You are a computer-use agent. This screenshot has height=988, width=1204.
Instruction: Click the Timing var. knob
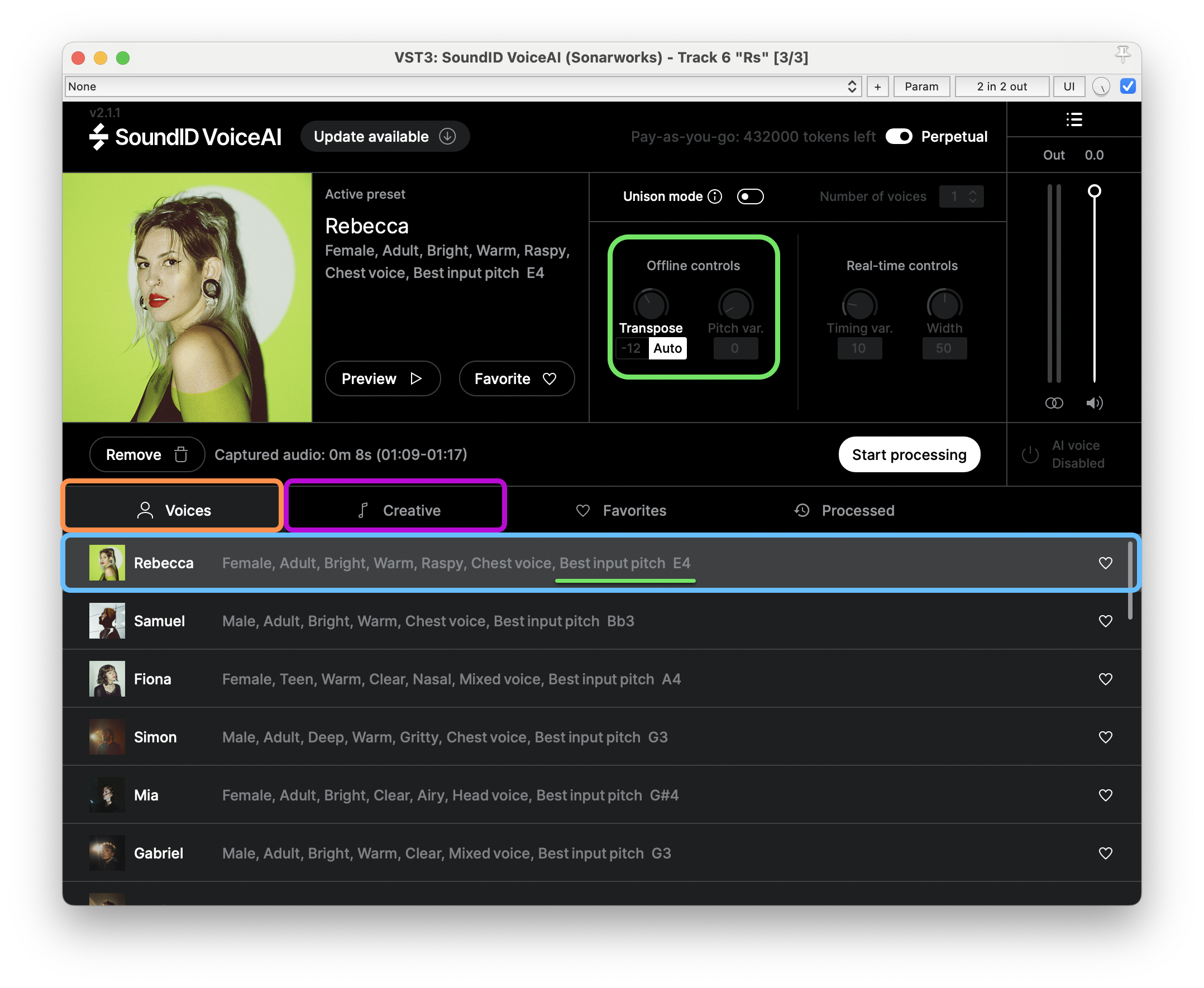click(x=859, y=304)
